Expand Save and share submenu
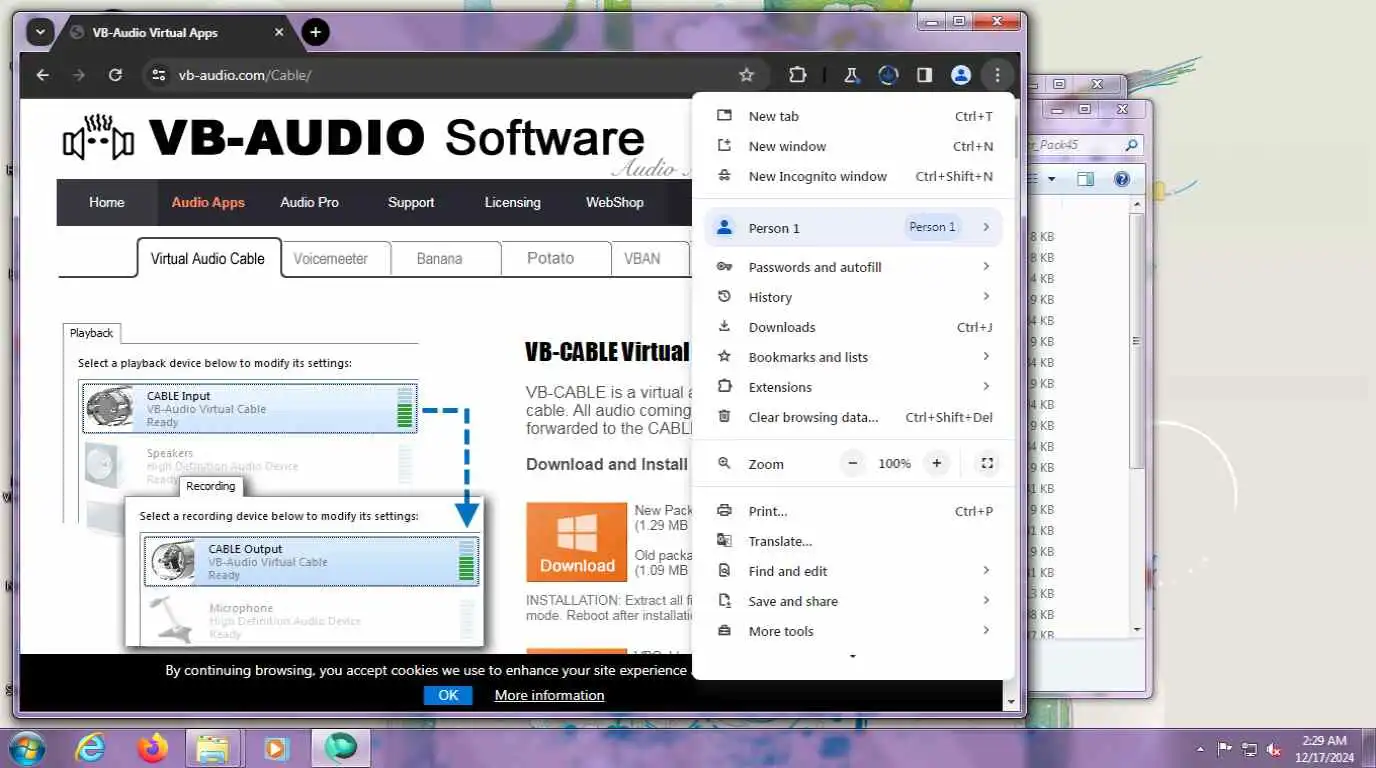The height and width of the screenshot is (768, 1376). click(854, 601)
